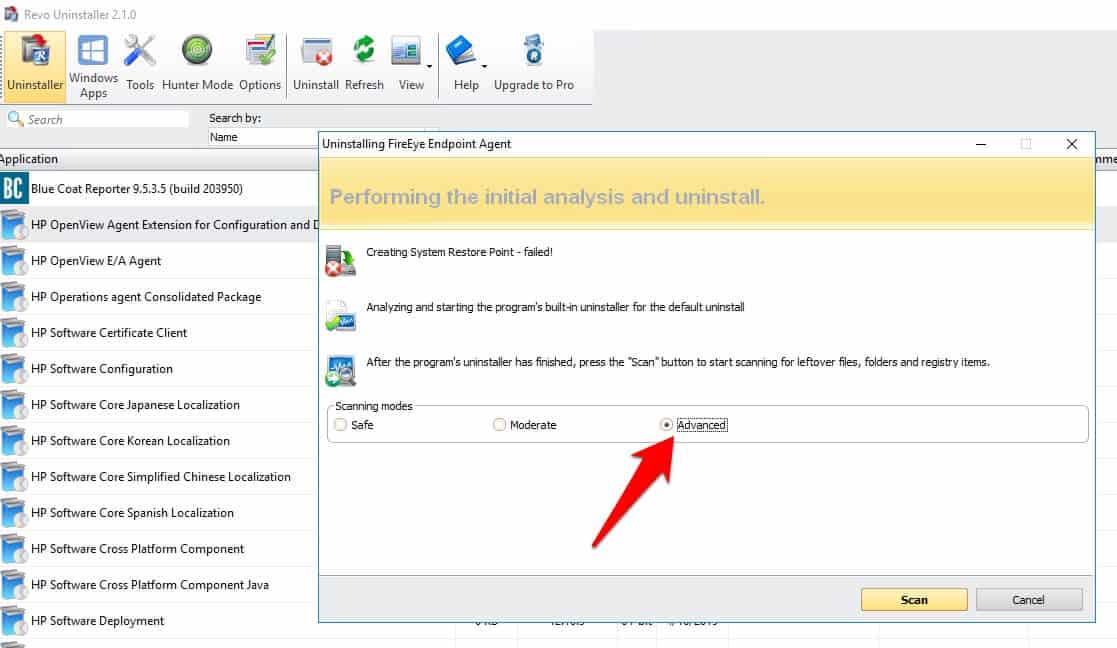Viewport: 1117px width, 648px height.
Task: Close the Uninstalling FireEye Endpoint Agent dialog
Action: tap(1071, 144)
